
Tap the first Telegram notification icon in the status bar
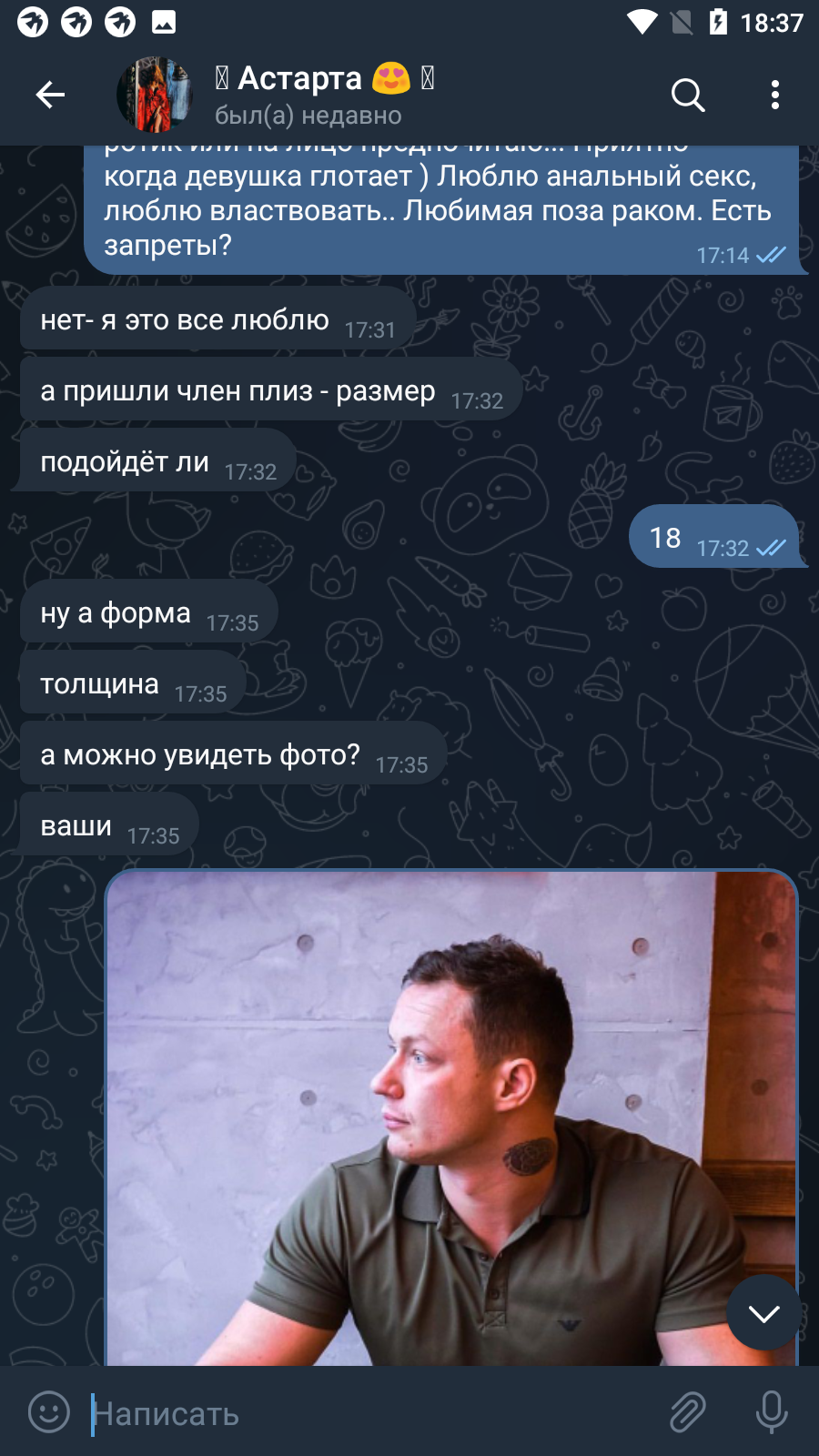[x=33, y=22]
